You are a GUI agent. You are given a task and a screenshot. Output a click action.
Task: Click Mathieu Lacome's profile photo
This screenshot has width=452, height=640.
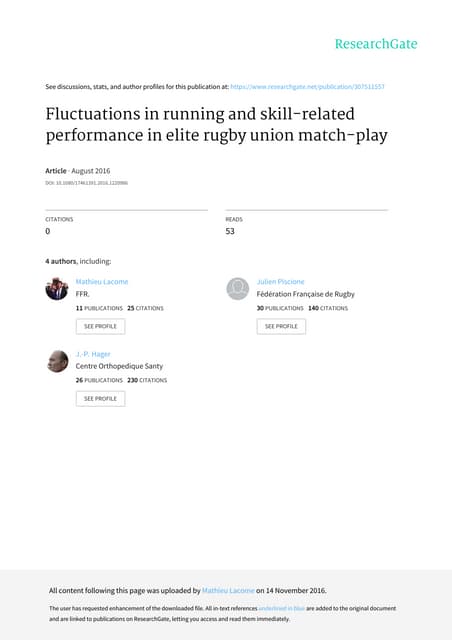point(56,289)
